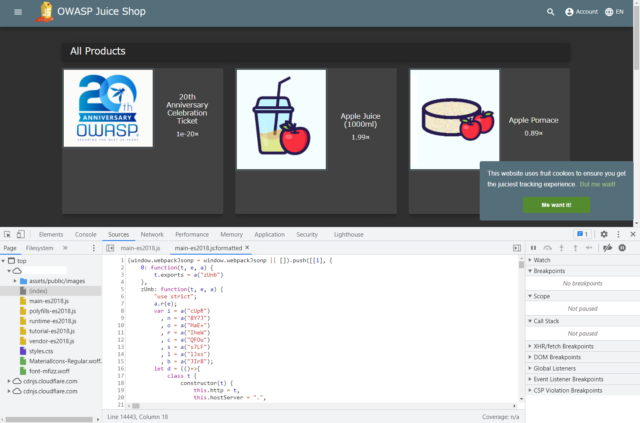Click the Apple Juice product image
Screen dimensions: 640x423
pyautogui.click(x=281, y=119)
